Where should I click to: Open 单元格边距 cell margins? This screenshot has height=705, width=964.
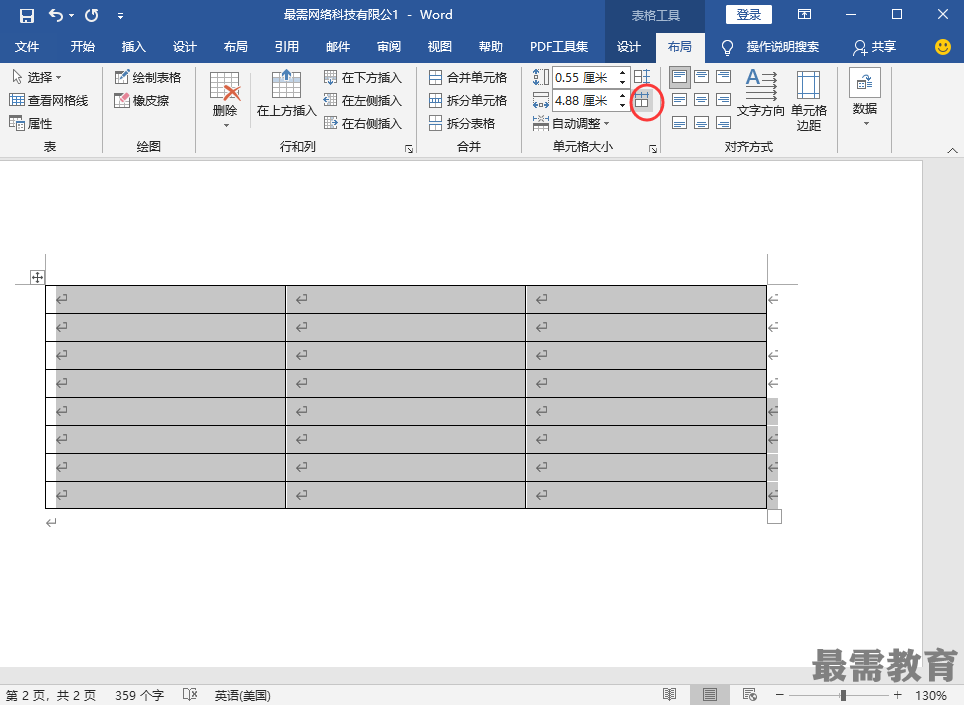(x=808, y=100)
